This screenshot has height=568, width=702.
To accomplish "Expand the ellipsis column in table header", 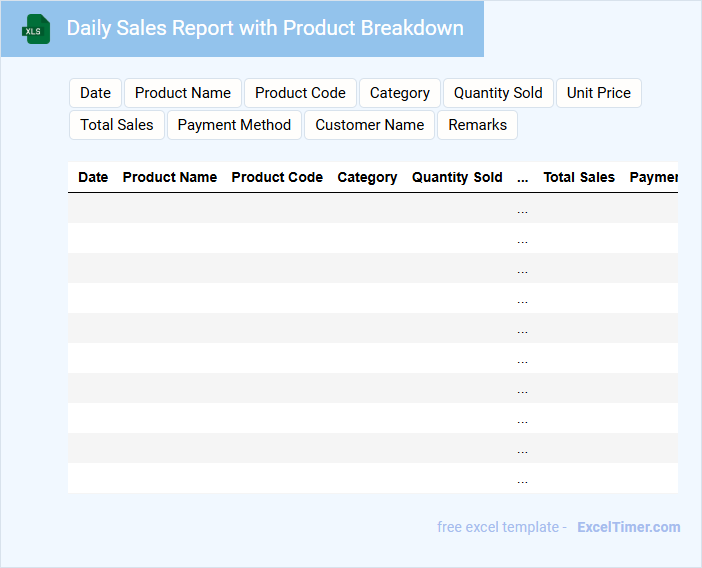I will 523,177.
